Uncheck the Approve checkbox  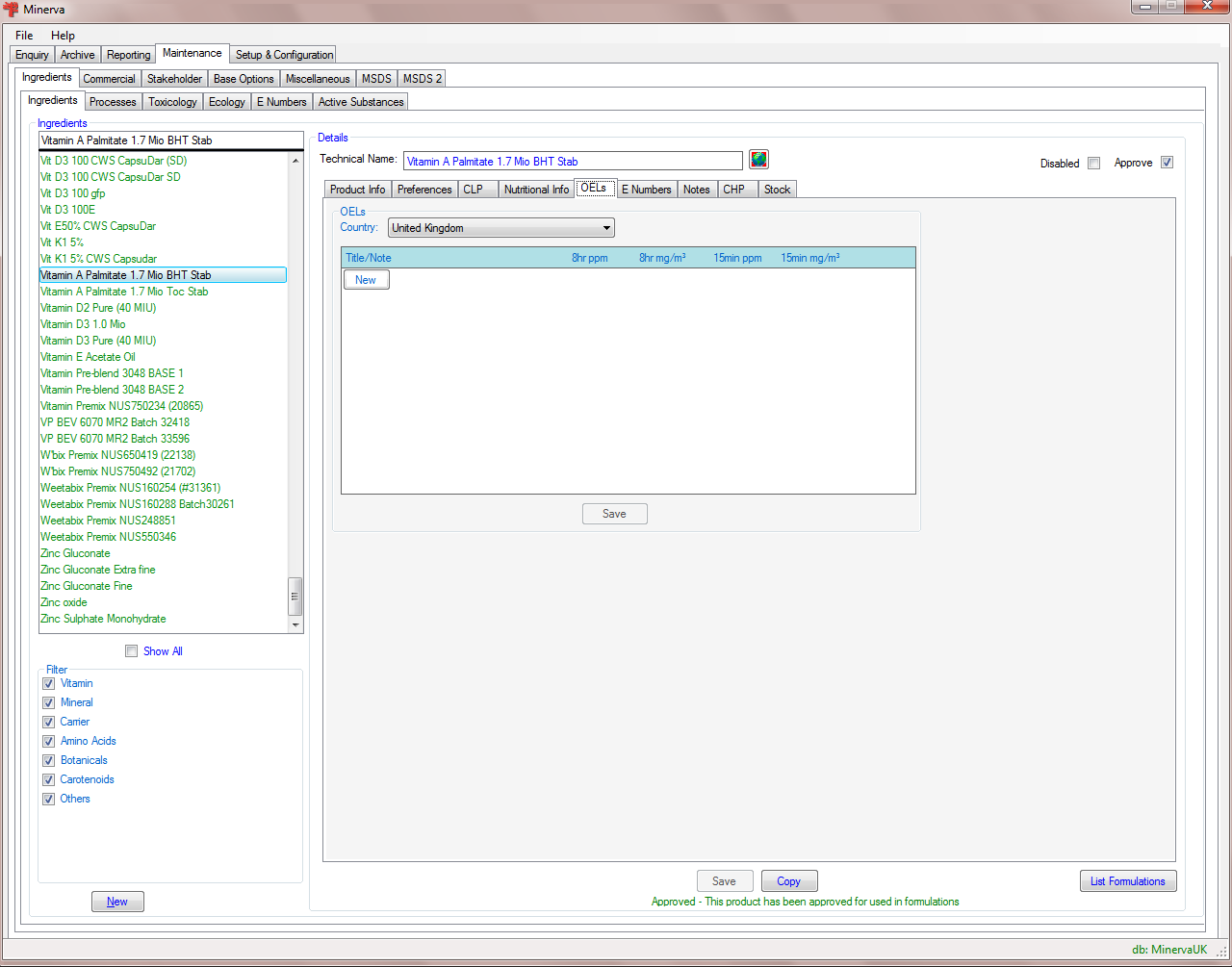pyautogui.click(x=1167, y=163)
